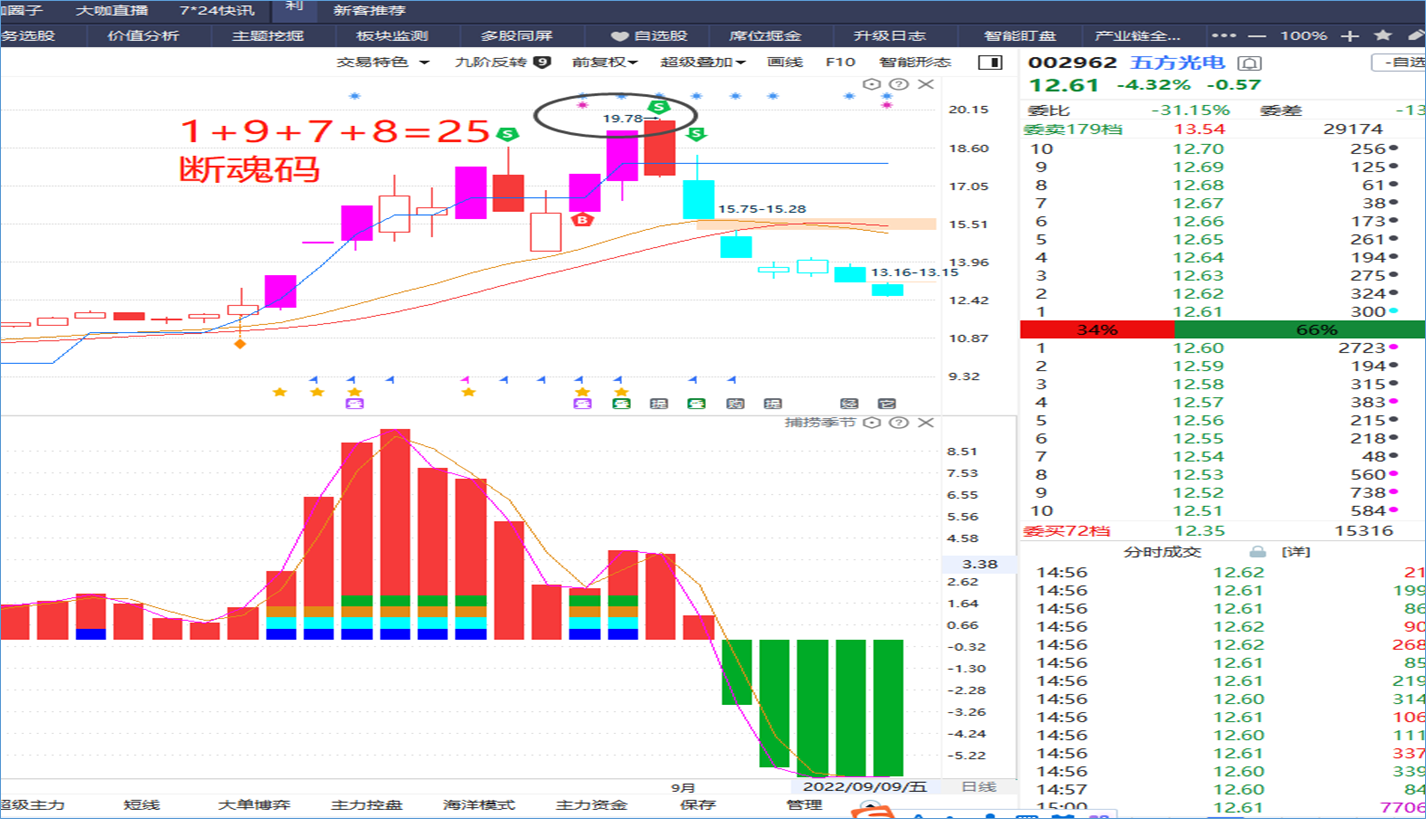Toggle the side panel layout icon
The image size is (1426, 819).
pyautogui.click(x=990, y=62)
